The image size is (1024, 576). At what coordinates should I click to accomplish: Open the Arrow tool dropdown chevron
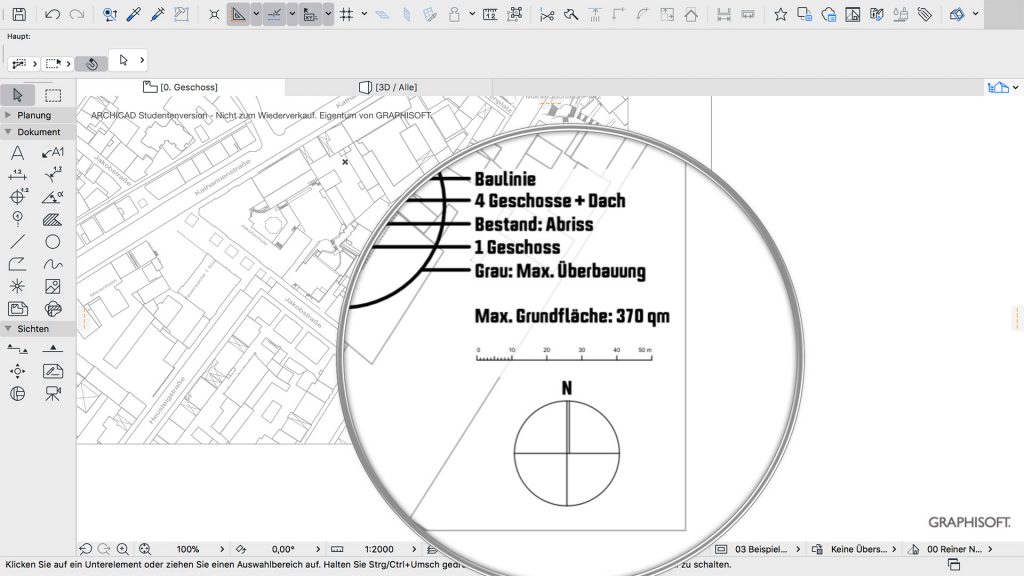pyautogui.click(x=142, y=61)
